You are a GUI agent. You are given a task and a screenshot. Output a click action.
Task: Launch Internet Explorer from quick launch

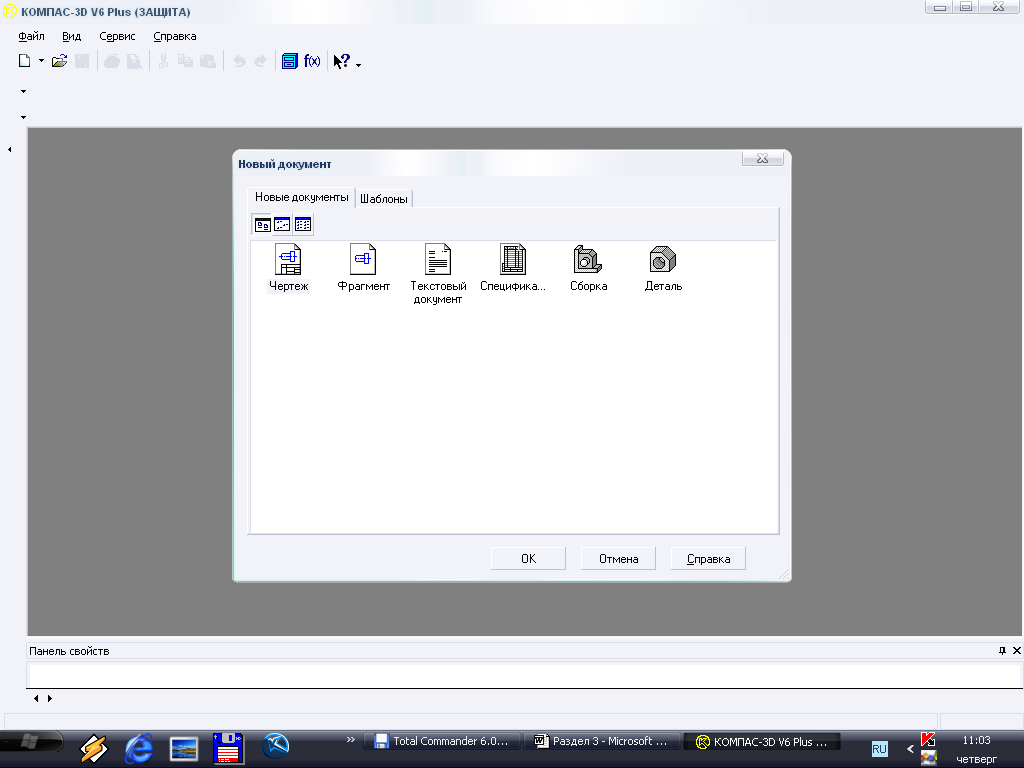139,748
